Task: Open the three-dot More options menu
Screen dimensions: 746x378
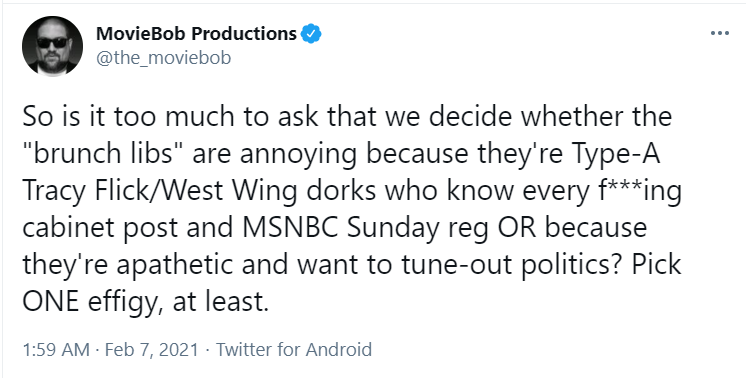Action: tap(719, 33)
